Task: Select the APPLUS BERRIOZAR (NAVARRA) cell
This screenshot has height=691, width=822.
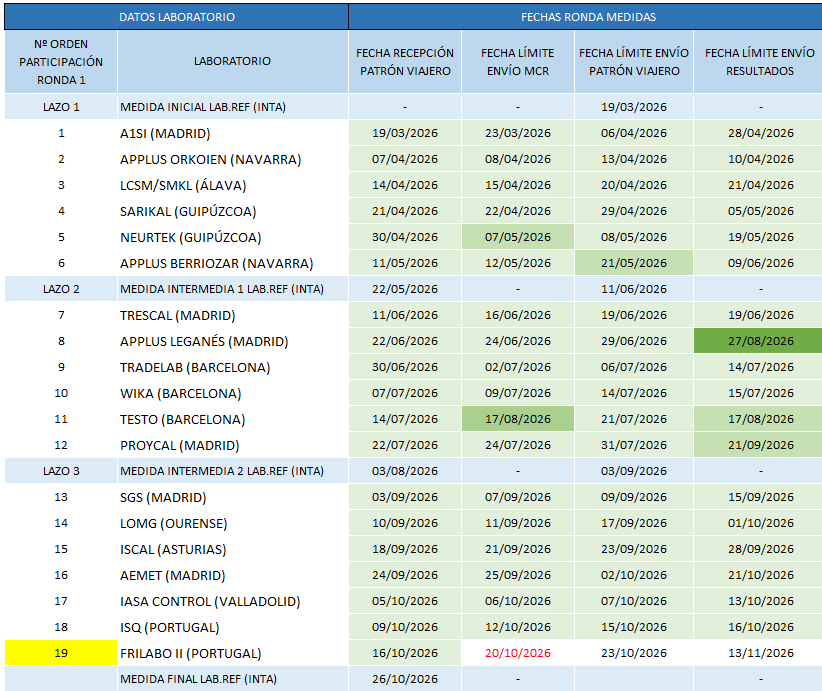Action: click(233, 263)
